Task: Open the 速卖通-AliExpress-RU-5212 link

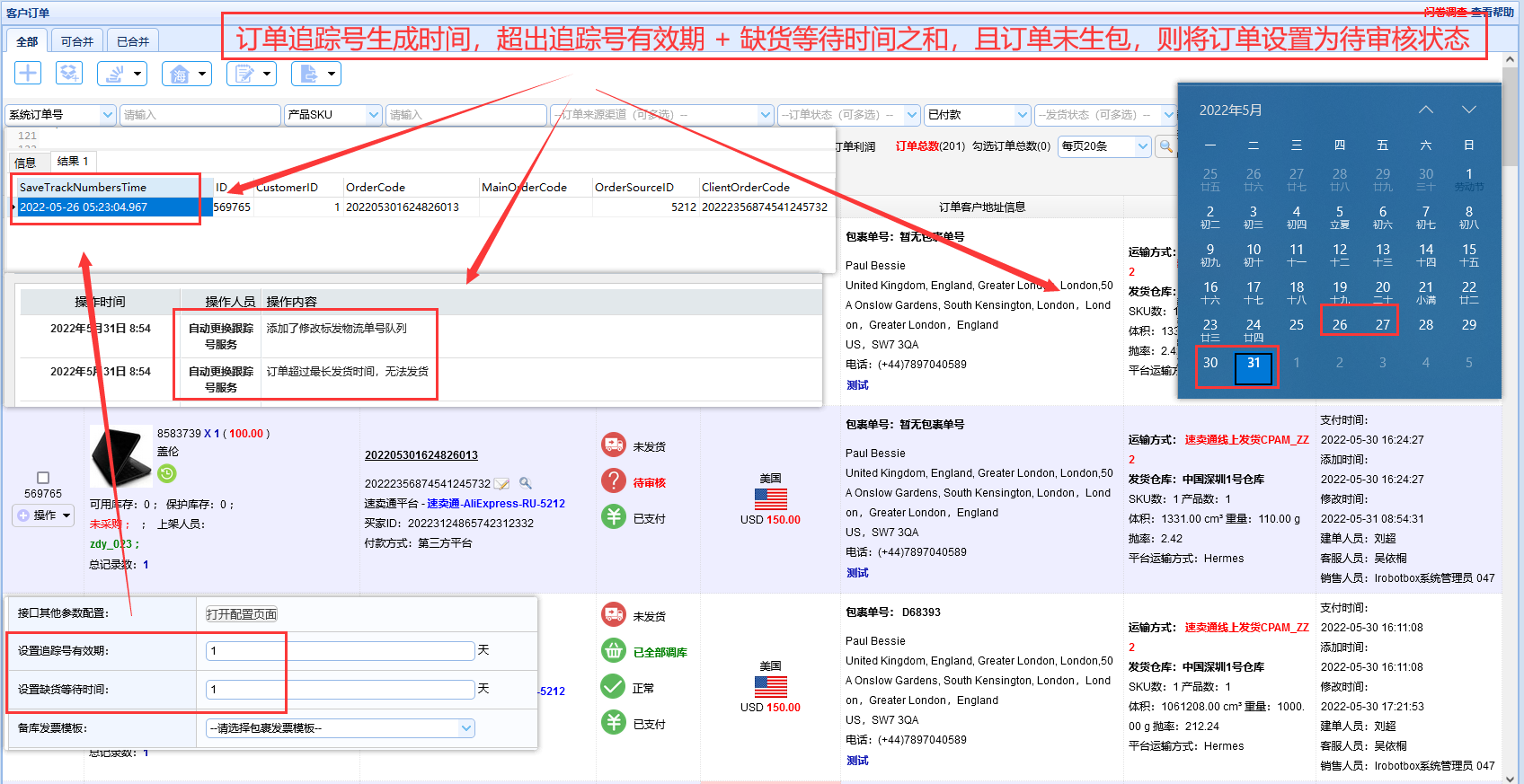Action: point(496,504)
